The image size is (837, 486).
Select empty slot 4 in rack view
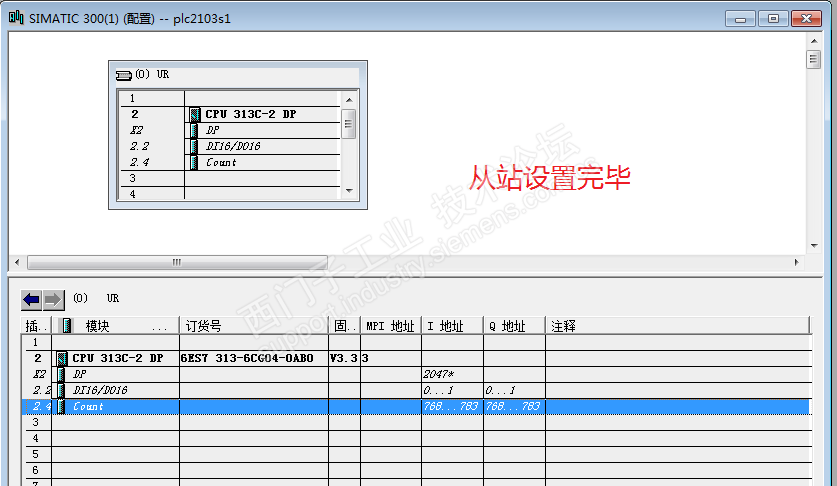(x=230, y=194)
